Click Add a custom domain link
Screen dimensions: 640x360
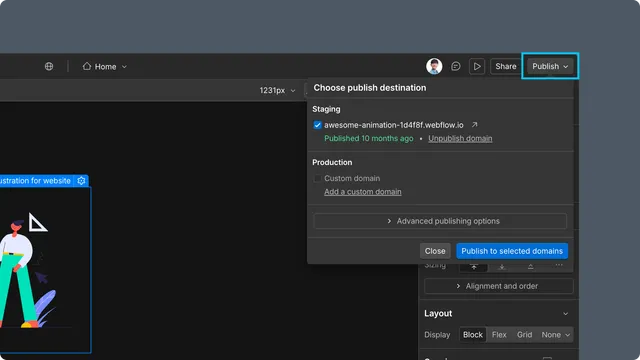[x=362, y=192]
